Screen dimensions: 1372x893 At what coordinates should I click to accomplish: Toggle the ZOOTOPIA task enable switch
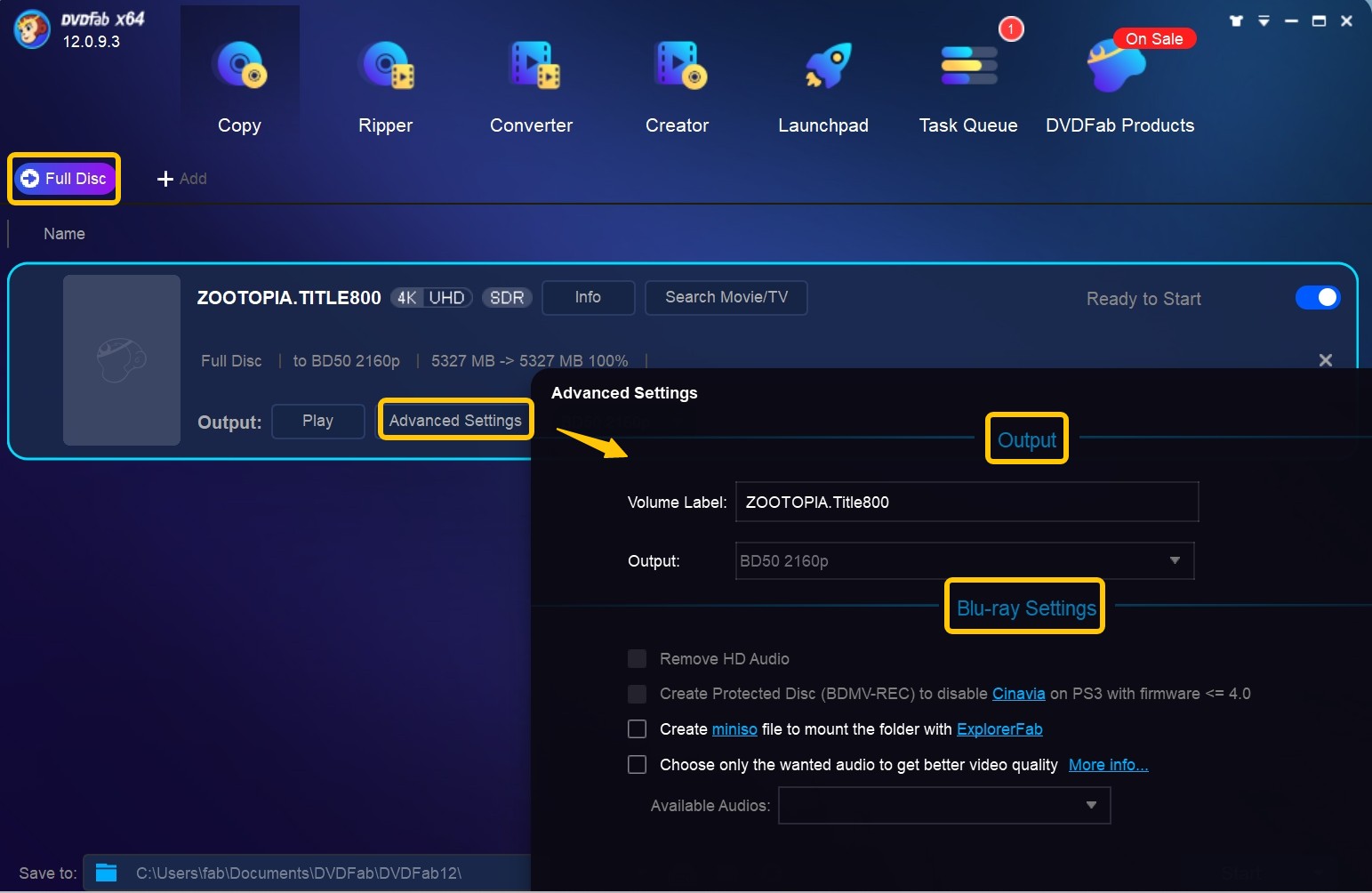[1318, 297]
